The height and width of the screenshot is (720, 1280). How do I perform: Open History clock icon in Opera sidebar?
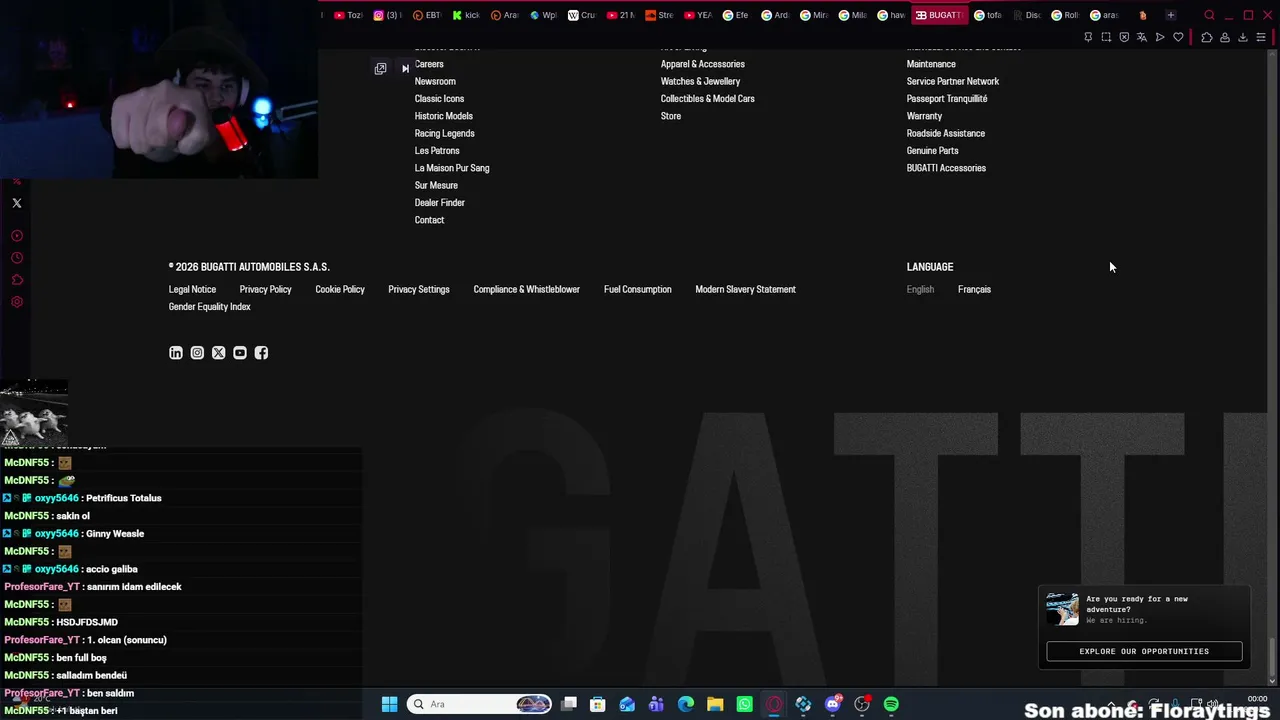pos(17,258)
